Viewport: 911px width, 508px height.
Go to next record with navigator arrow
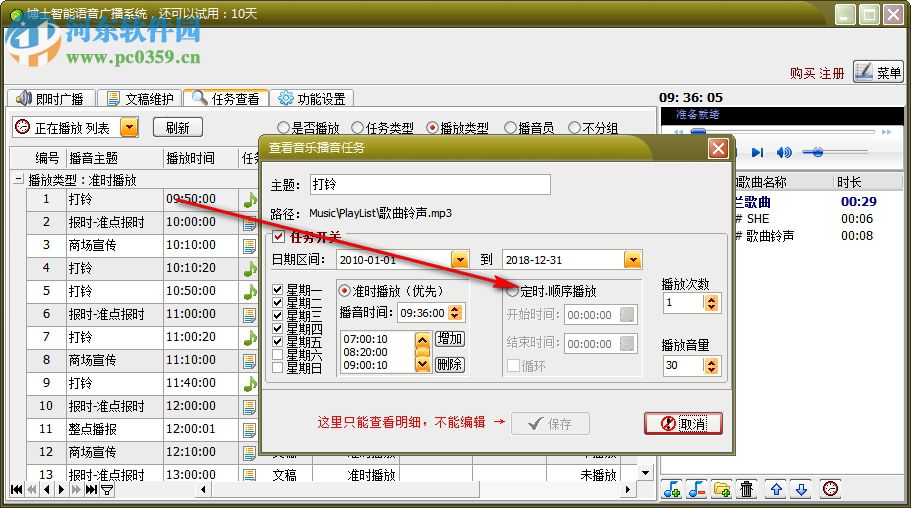point(61,489)
